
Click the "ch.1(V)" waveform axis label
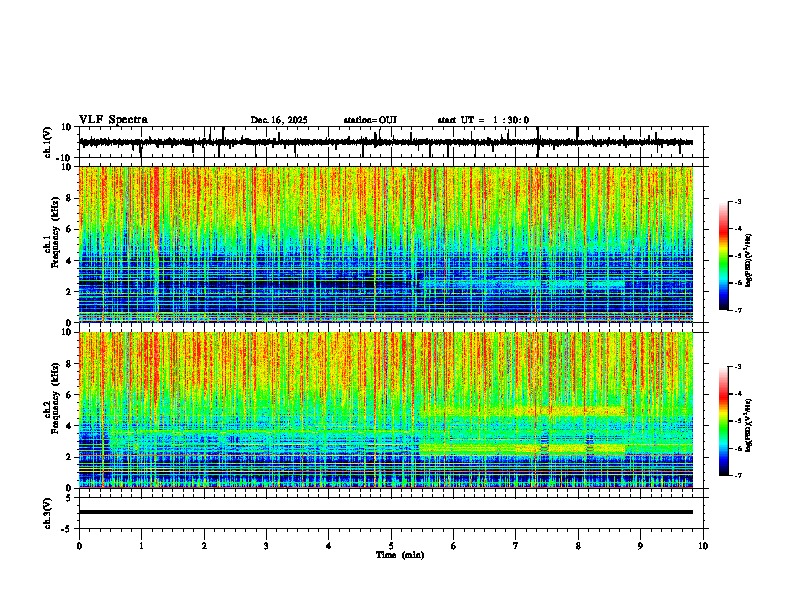[48, 142]
